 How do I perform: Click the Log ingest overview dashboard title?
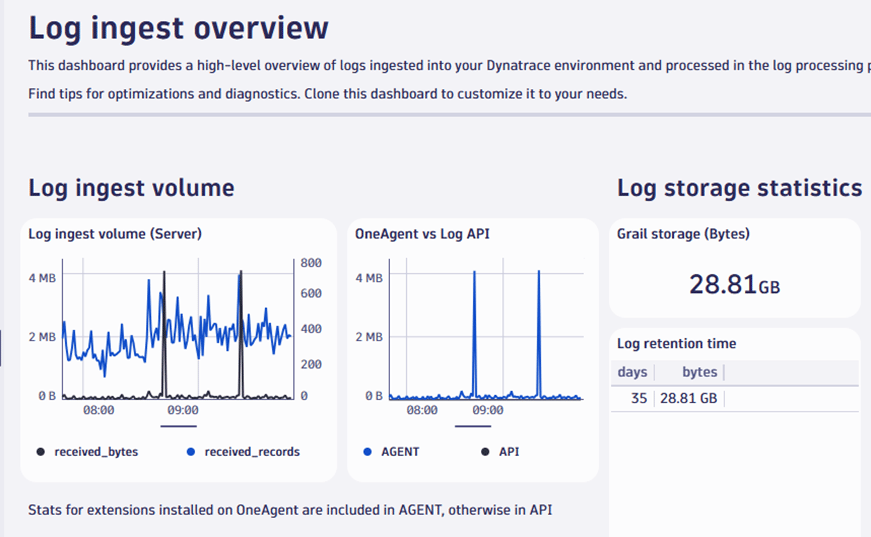click(x=178, y=27)
